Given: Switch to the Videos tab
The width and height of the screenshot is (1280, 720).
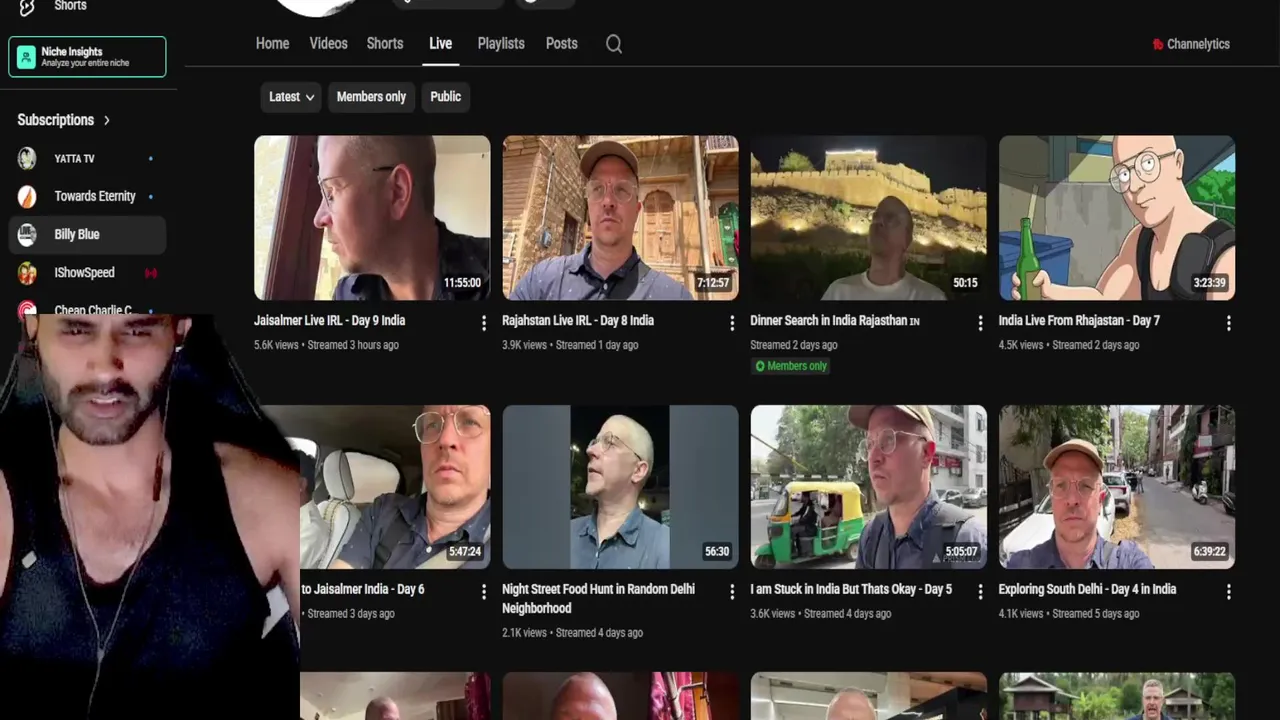Looking at the screenshot, I should point(328,44).
